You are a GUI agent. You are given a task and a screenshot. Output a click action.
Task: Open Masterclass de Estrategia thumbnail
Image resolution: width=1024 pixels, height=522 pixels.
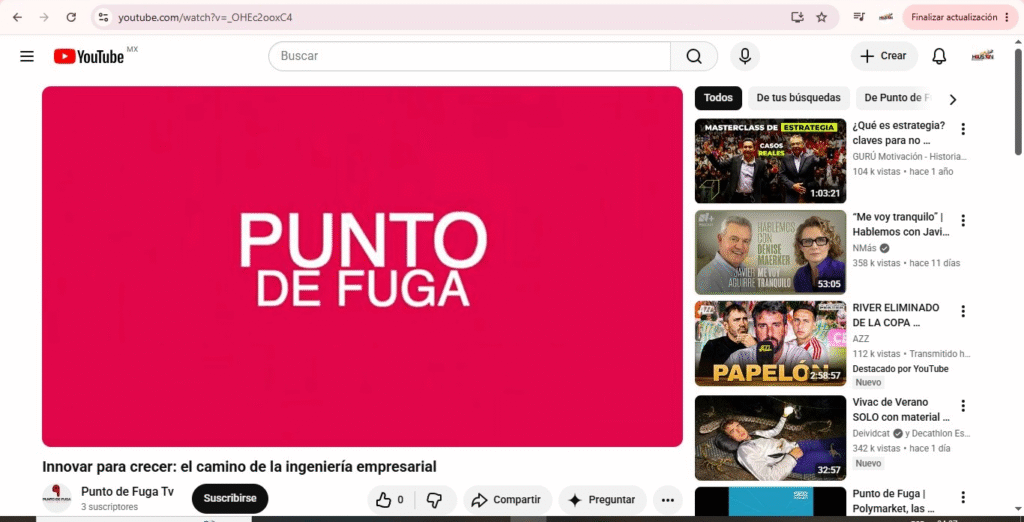(x=771, y=161)
